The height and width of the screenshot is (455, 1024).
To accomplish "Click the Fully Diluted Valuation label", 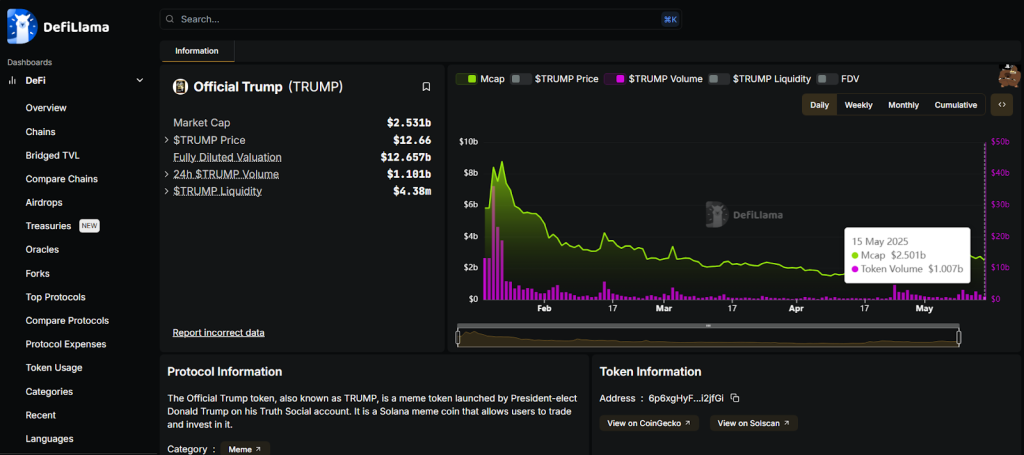I will 227,157.
